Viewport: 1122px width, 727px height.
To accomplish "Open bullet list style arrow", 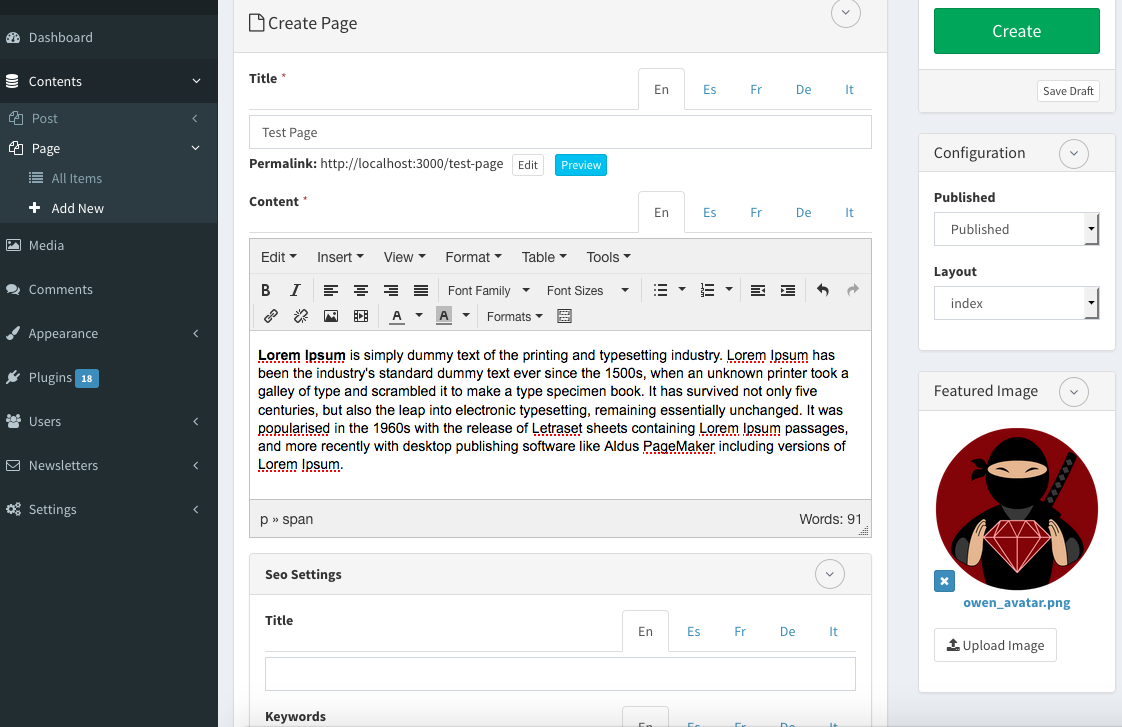I will [682, 290].
